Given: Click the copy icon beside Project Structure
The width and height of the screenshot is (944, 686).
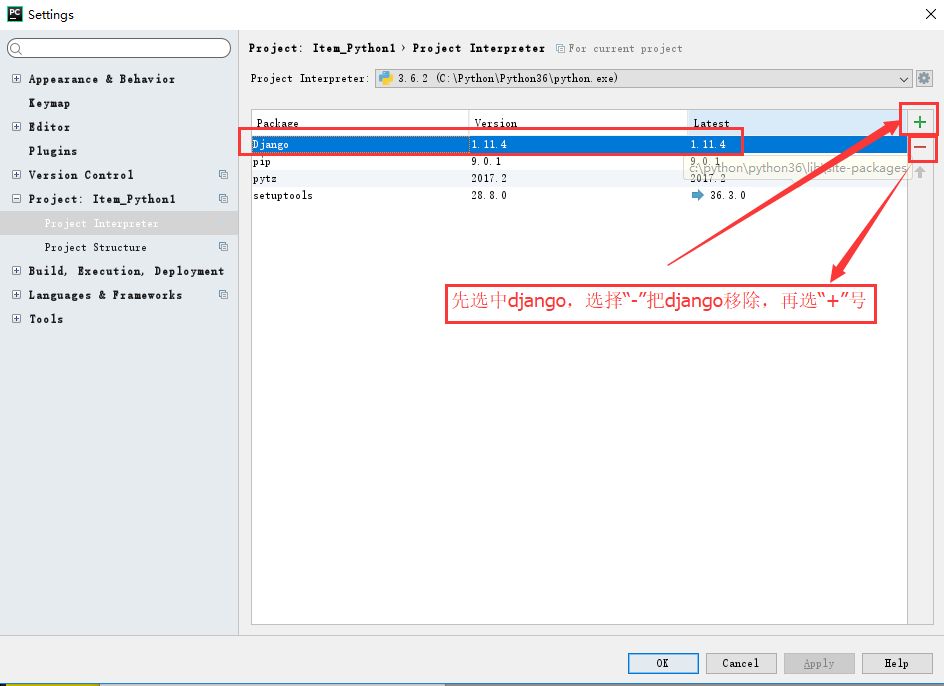Looking at the screenshot, I should tap(223, 247).
